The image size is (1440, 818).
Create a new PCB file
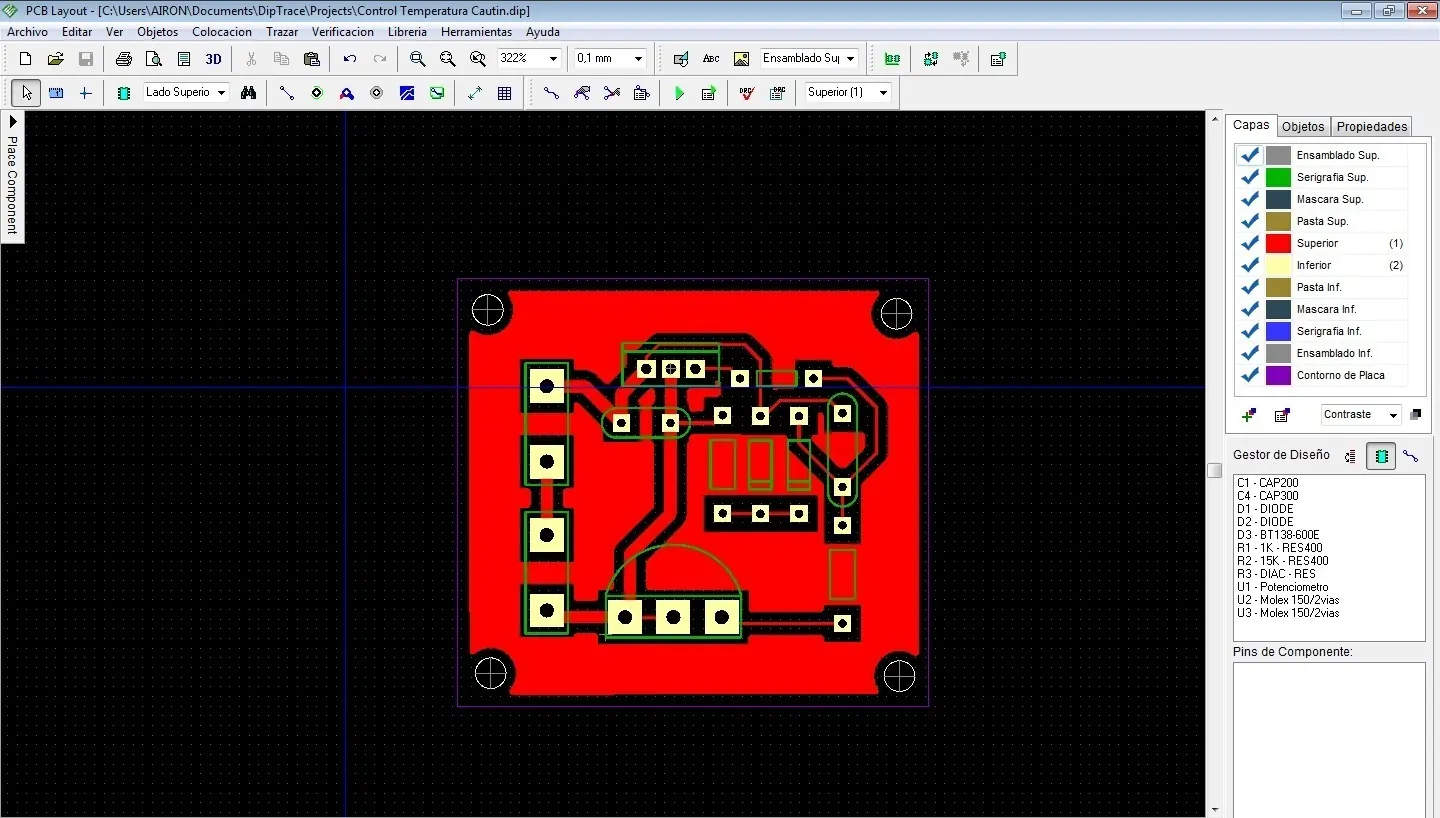pos(26,59)
